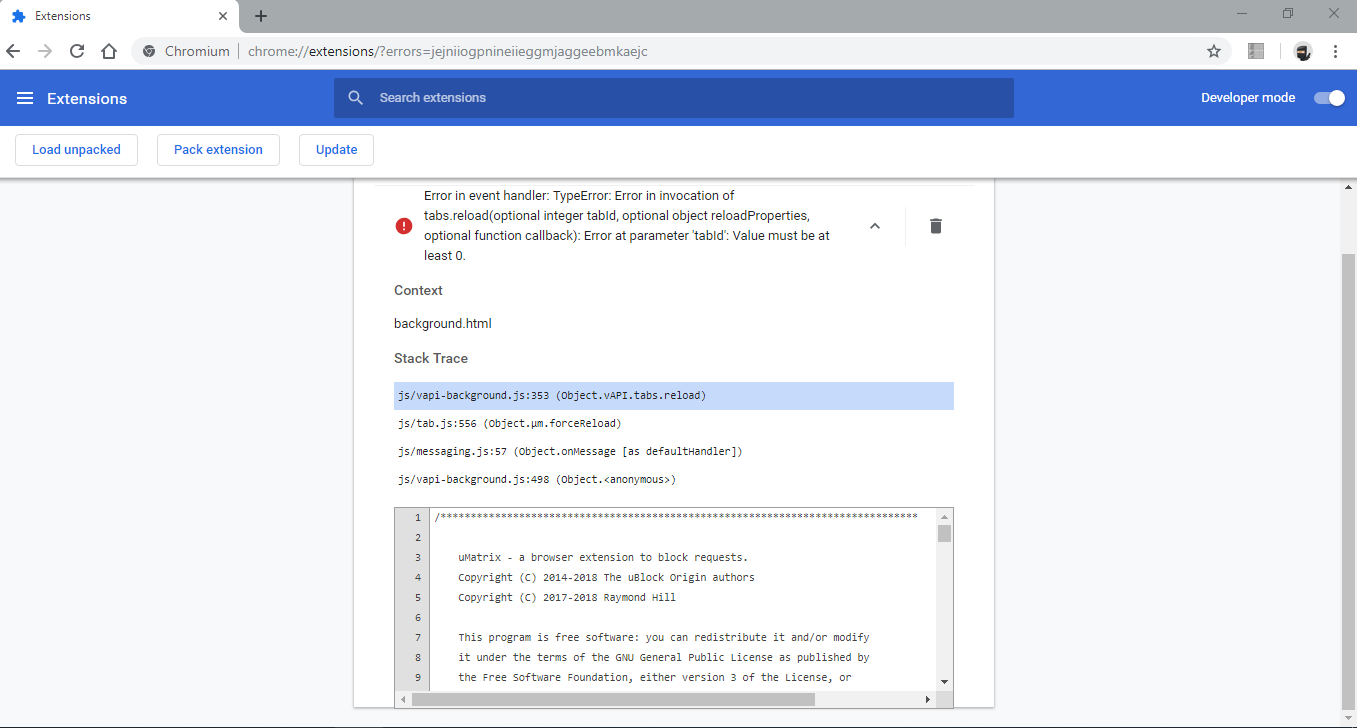This screenshot has width=1357, height=728.
Task: Open the Chromium three-dot menu
Action: (1335, 51)
